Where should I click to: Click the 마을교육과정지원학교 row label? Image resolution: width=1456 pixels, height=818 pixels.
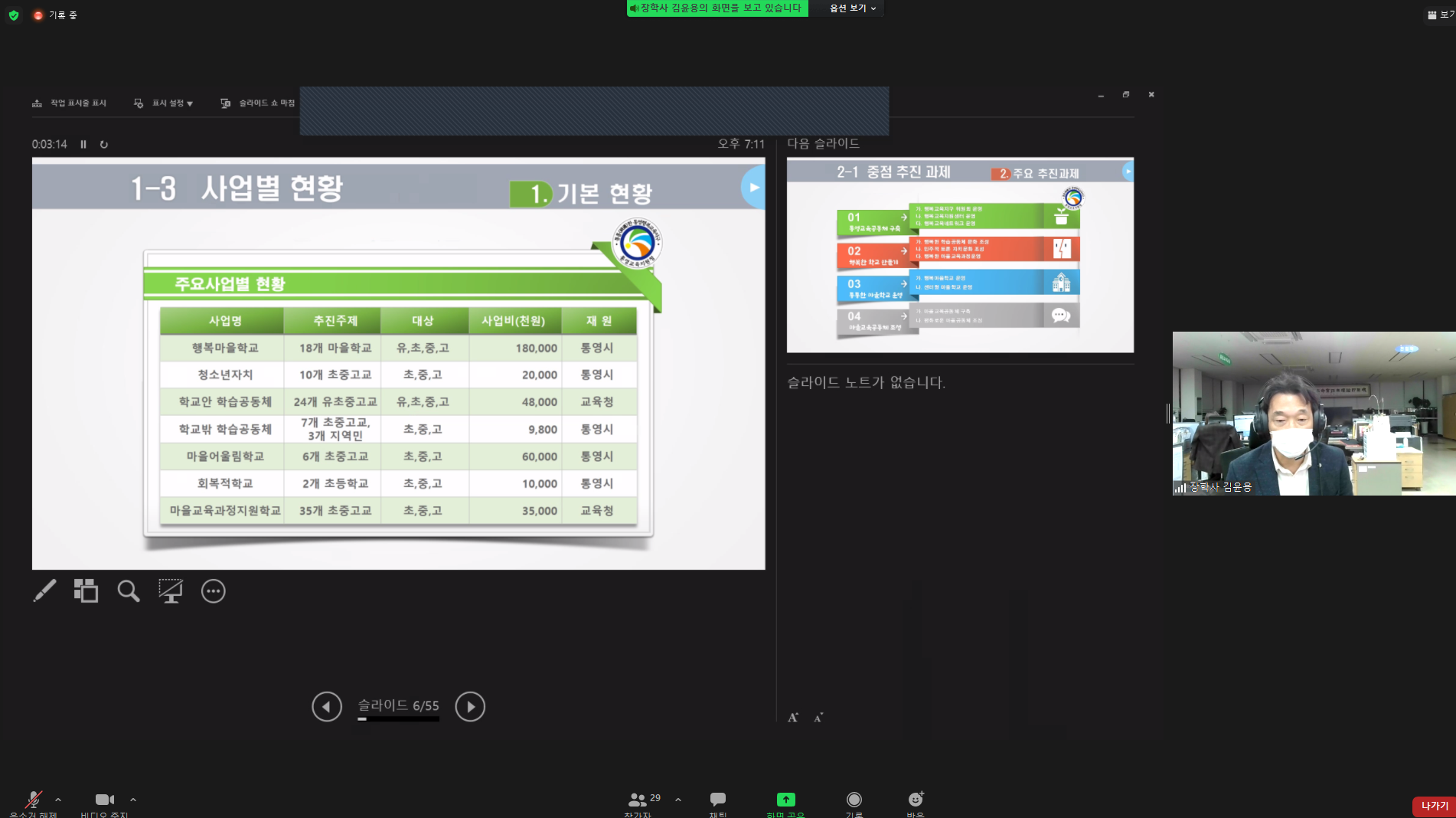pyautogui.click(x=225, y=510)
